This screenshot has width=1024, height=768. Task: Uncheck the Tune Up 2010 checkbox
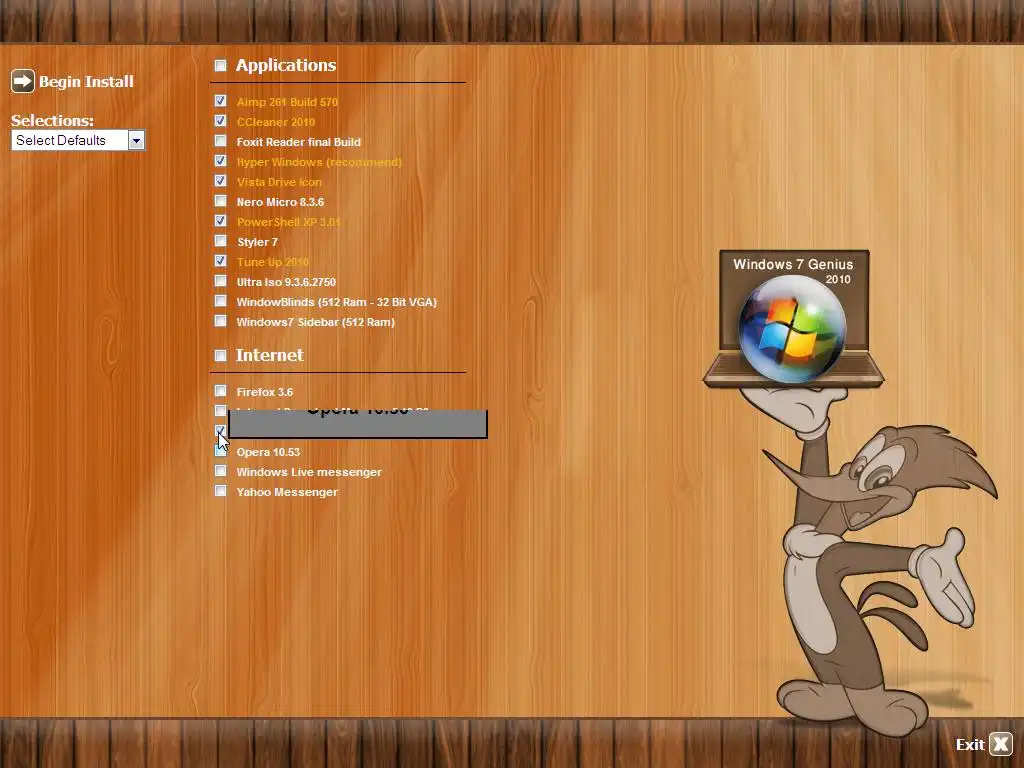(x=221, y=261)
